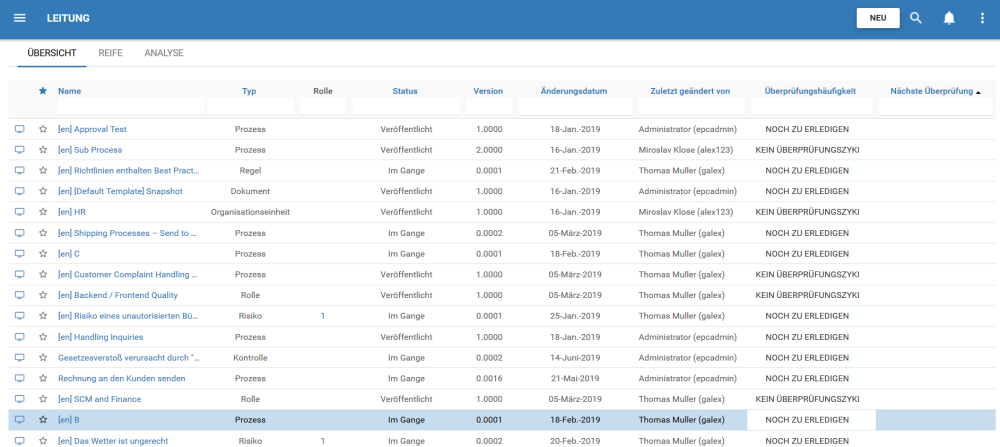This screenshot has width=1000, height=447.
Task: Click monitor icon for Rechnung an den Kunden row
Action: coord(20,379)
